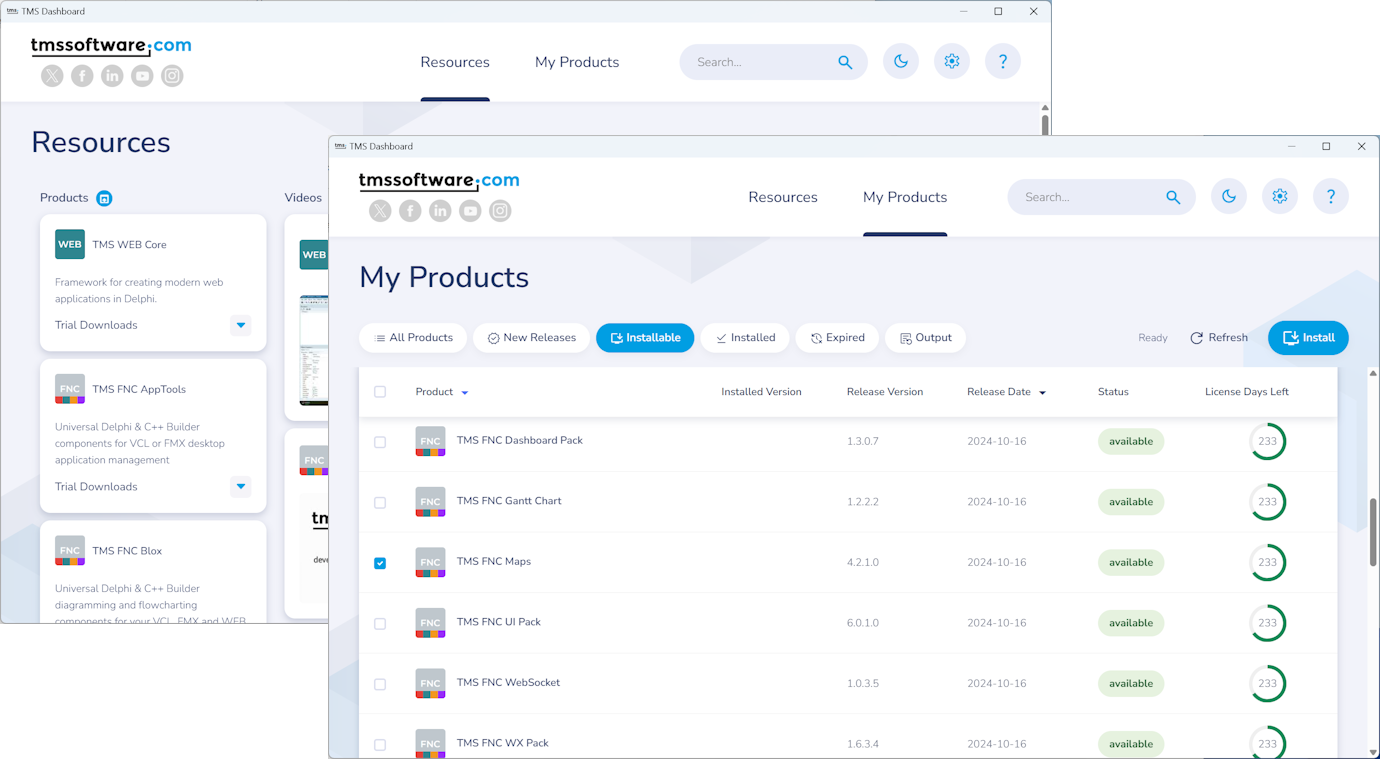Image resolution: width=1381 pixels, height=760 pixels.
Task: Click TMS FNC WebSocket product icon
Action: coord(430,683)
